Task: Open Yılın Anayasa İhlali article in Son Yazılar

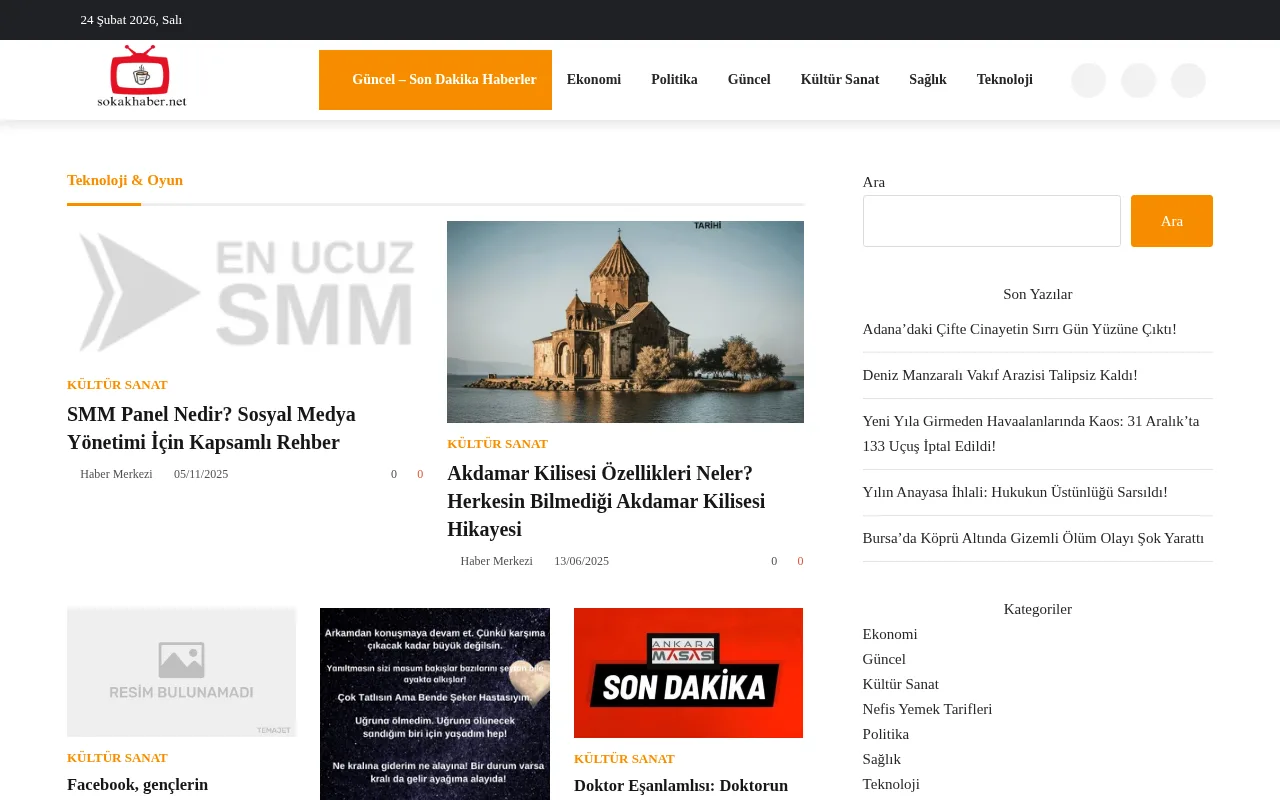Action: pyautogui.click(x=1015, y=491)
